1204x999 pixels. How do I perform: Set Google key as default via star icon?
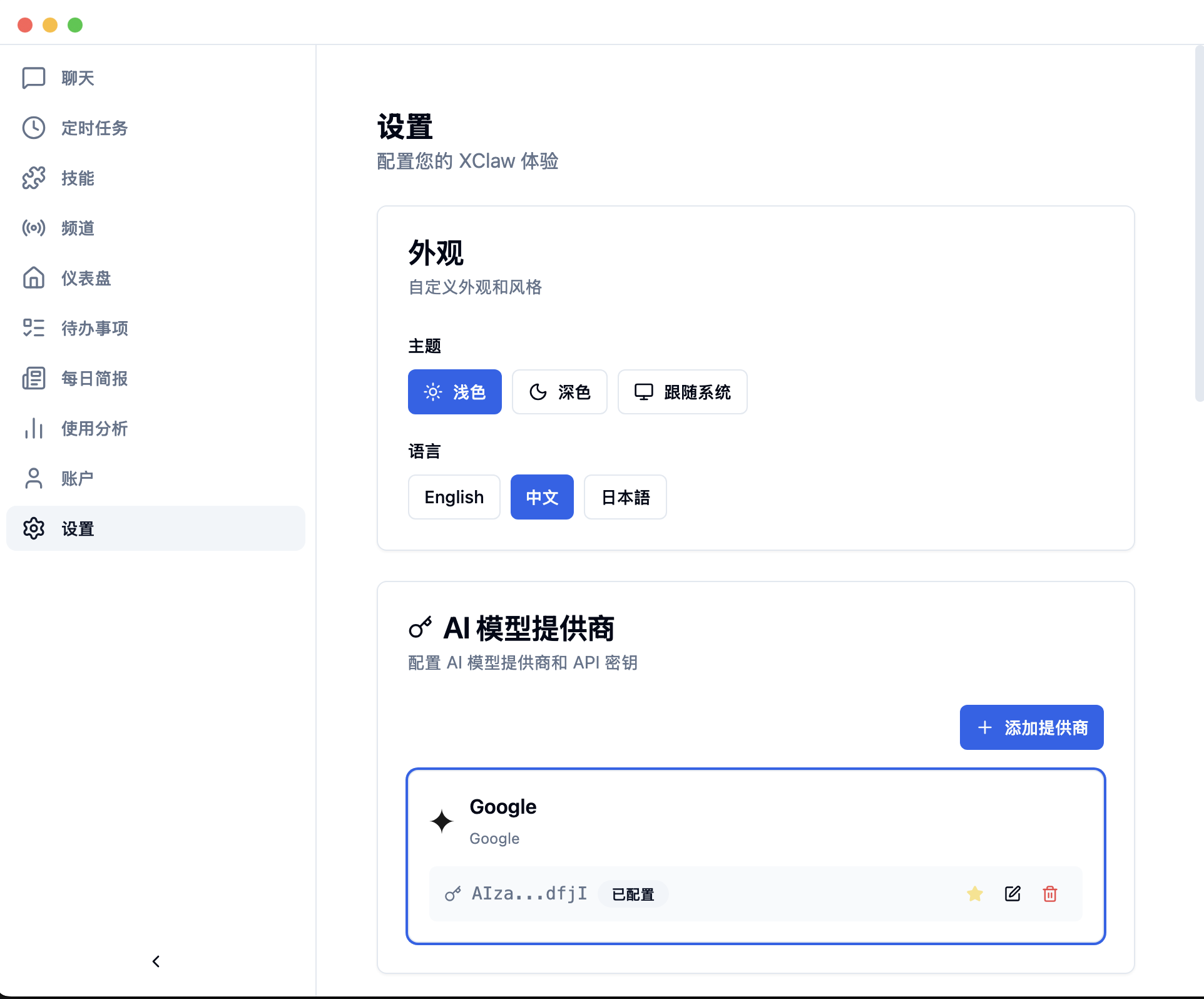click(x=974, y=894)
